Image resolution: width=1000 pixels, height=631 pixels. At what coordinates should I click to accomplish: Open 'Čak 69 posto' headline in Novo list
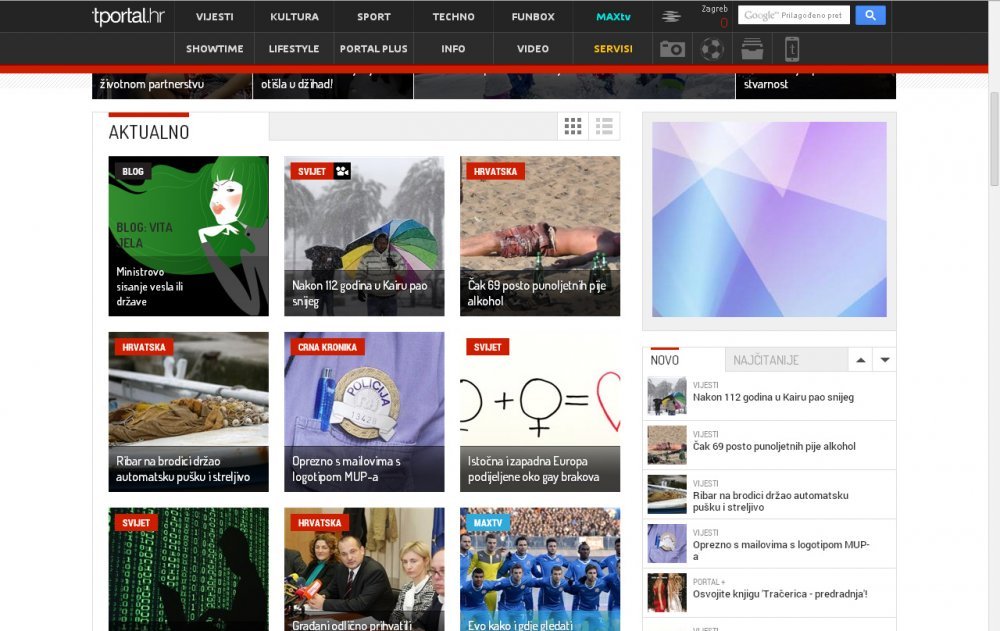coord(774,446)
